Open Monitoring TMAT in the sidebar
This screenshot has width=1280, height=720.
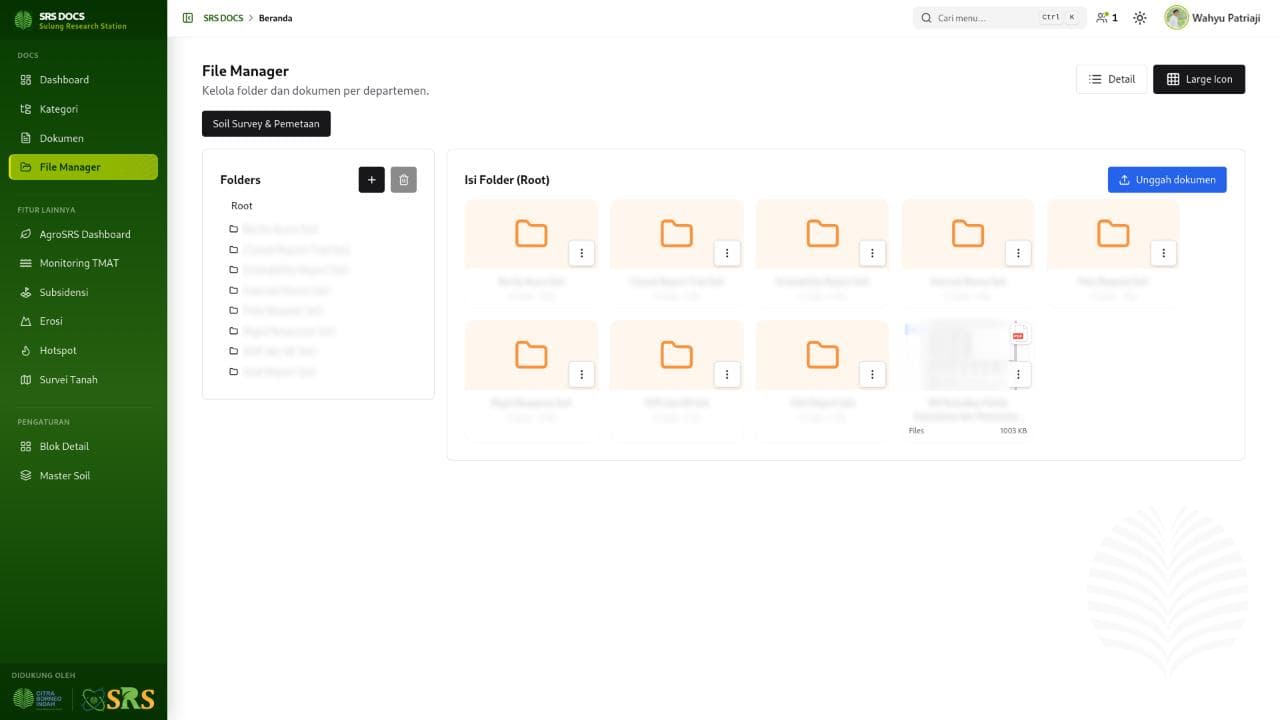click(83, 263)
